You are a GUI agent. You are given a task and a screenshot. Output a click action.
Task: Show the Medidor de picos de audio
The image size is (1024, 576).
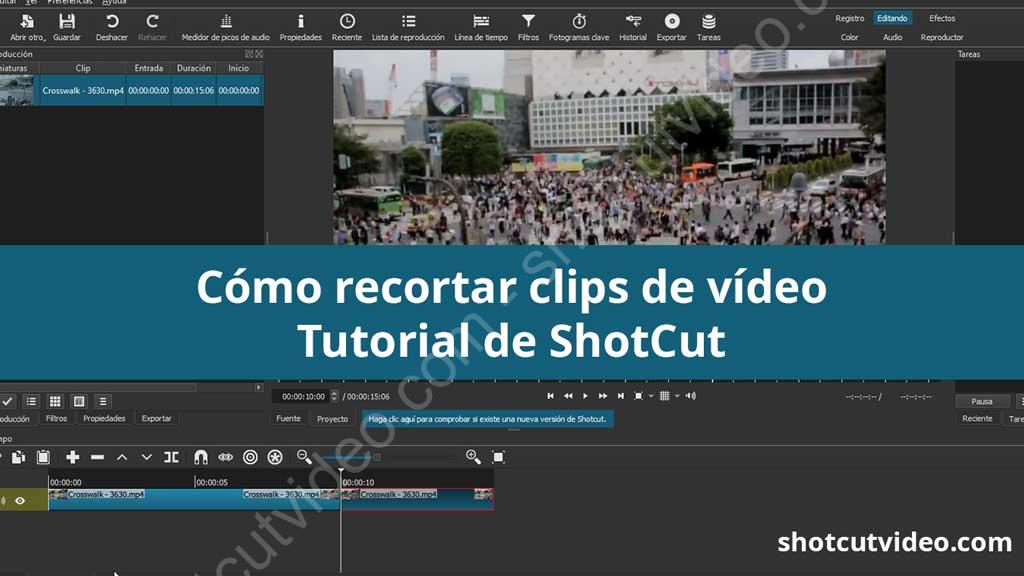click(225, 22)
